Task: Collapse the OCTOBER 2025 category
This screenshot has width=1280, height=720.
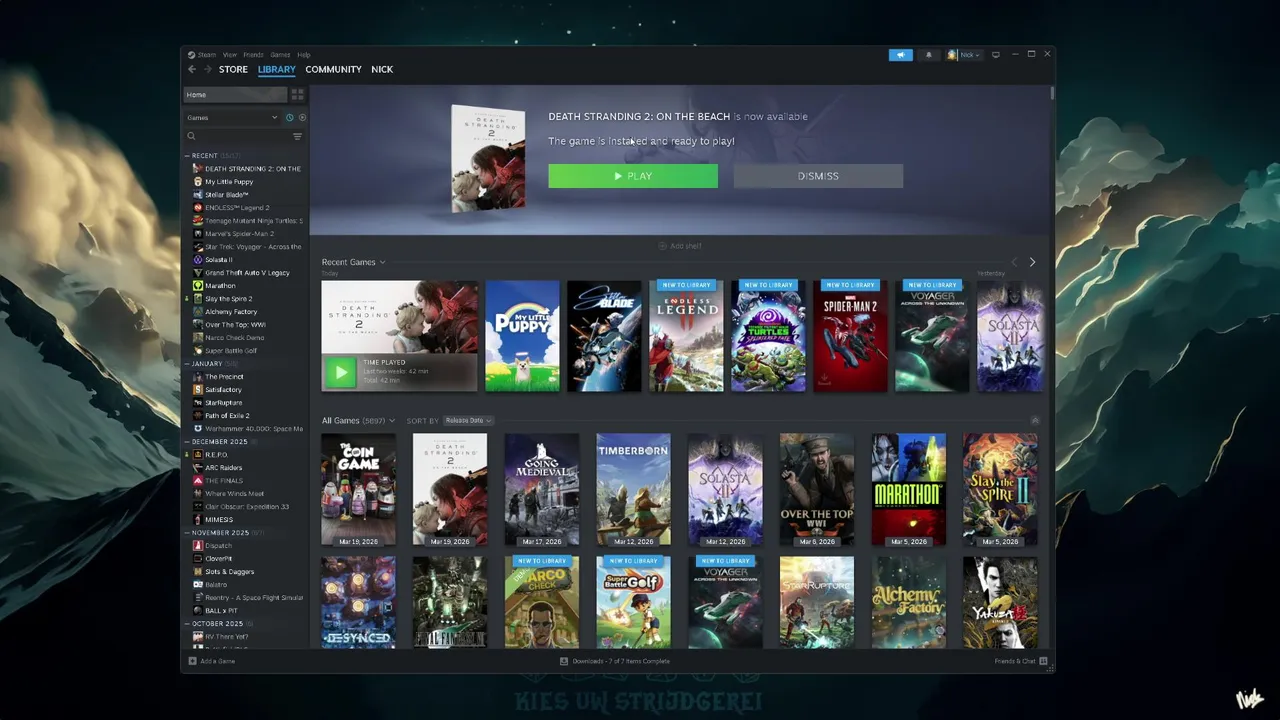Action: pyautogui.click(x=187, y=624)
